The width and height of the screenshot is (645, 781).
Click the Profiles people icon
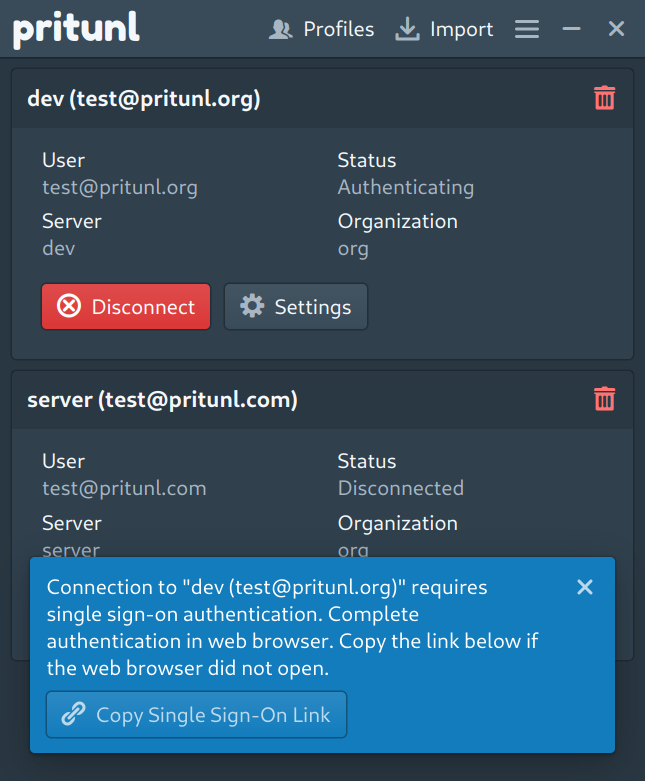coord(280,29)
